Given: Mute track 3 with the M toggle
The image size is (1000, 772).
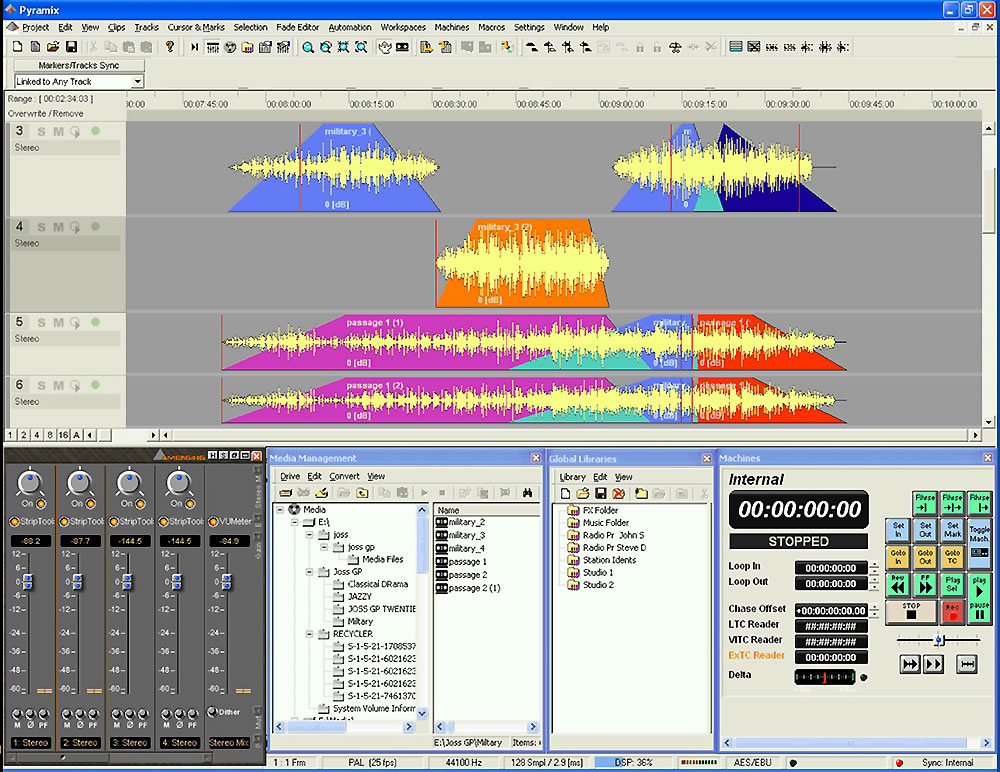Looking at the screenshot, I should coord(58,131).
